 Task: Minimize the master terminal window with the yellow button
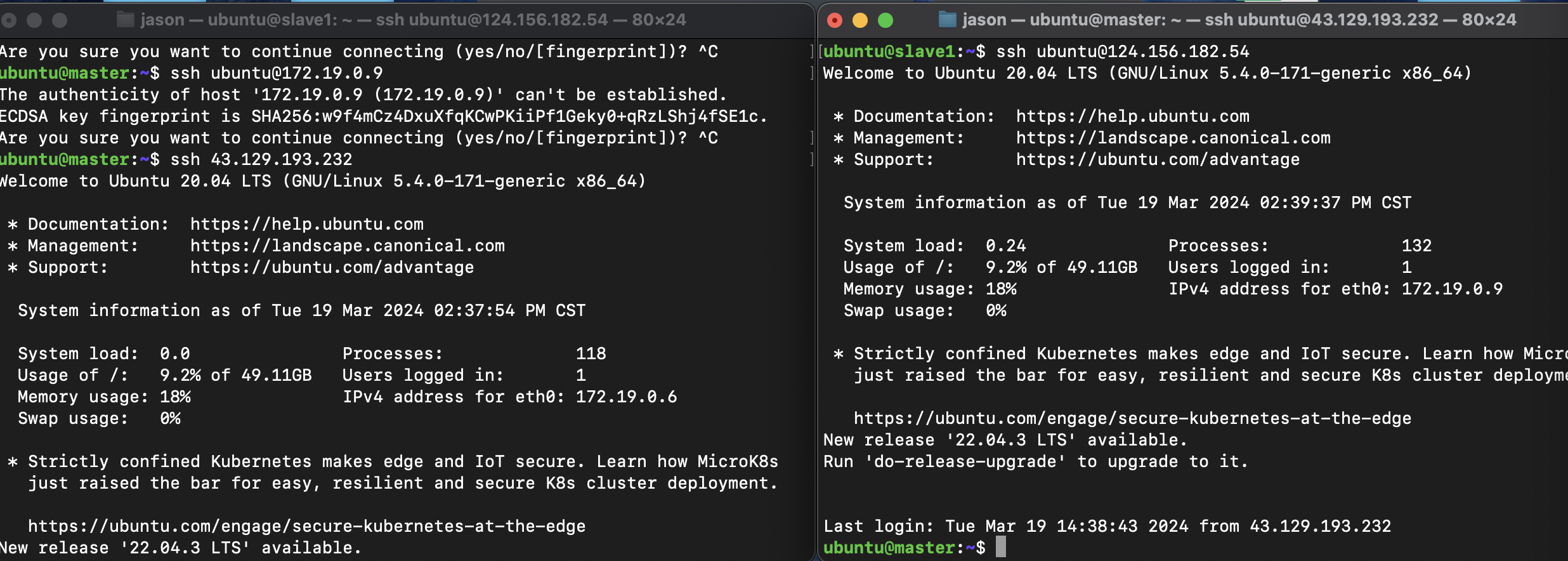[860, 20]
